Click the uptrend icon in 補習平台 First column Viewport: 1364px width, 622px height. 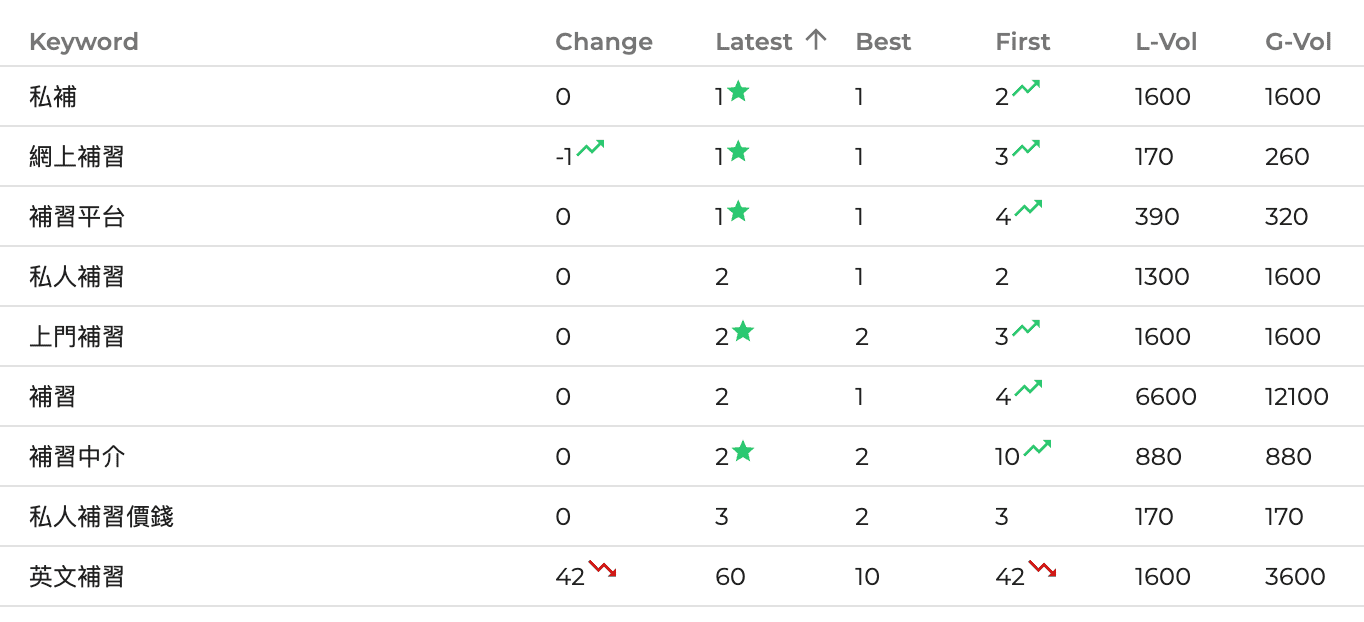tap(1028, 209)
